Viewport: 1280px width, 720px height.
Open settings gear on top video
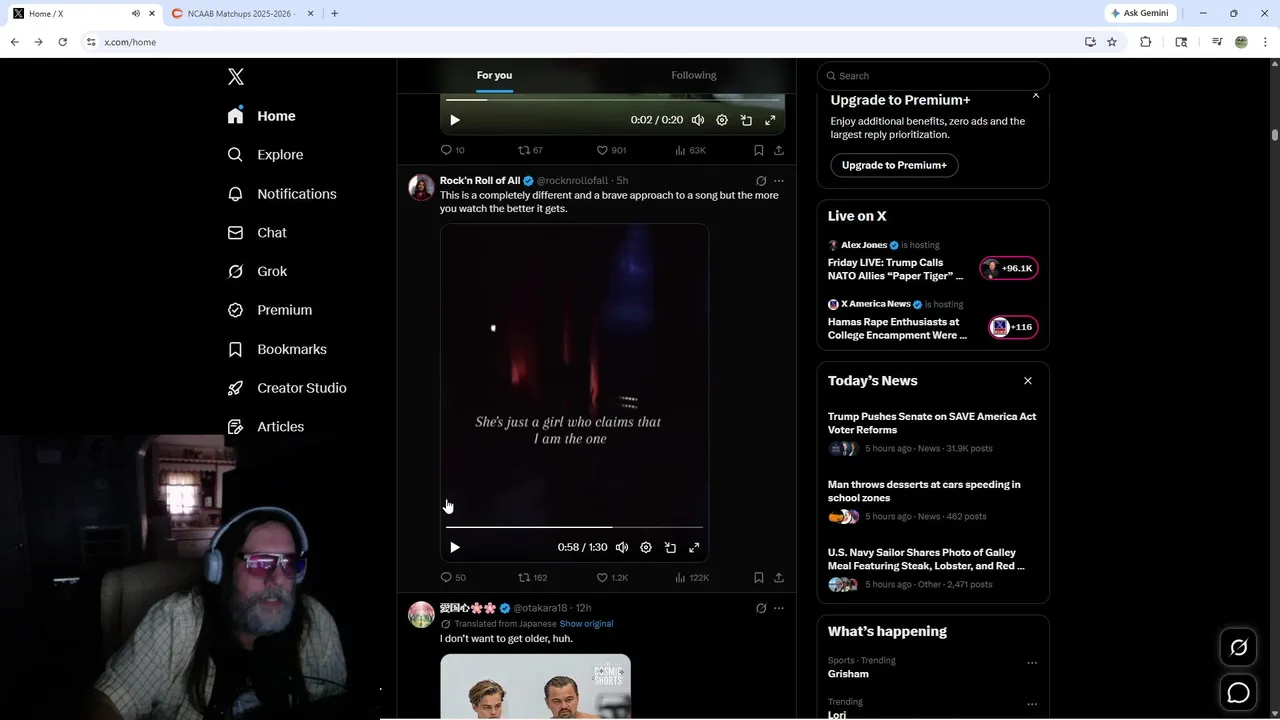click(722, 120)
